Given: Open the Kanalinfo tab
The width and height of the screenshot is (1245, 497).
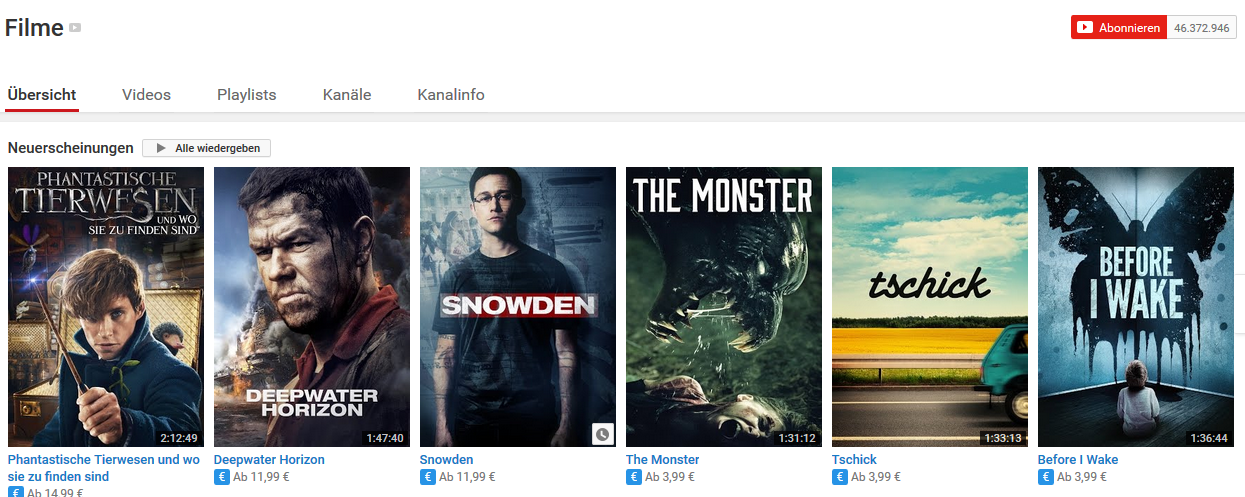Looking at the screenshot, I should pos(451,95).
